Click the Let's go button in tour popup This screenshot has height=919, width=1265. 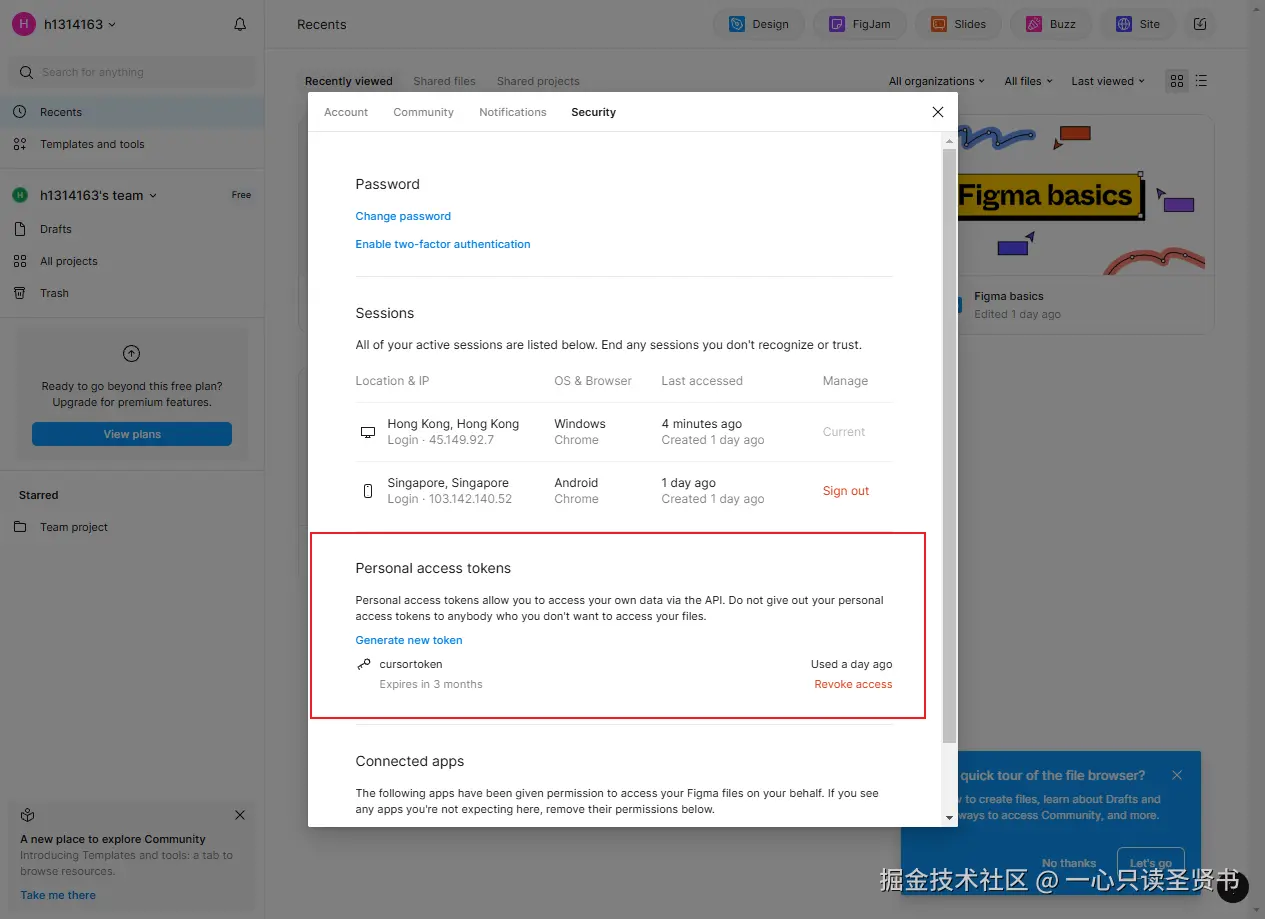click(1150, 863)
